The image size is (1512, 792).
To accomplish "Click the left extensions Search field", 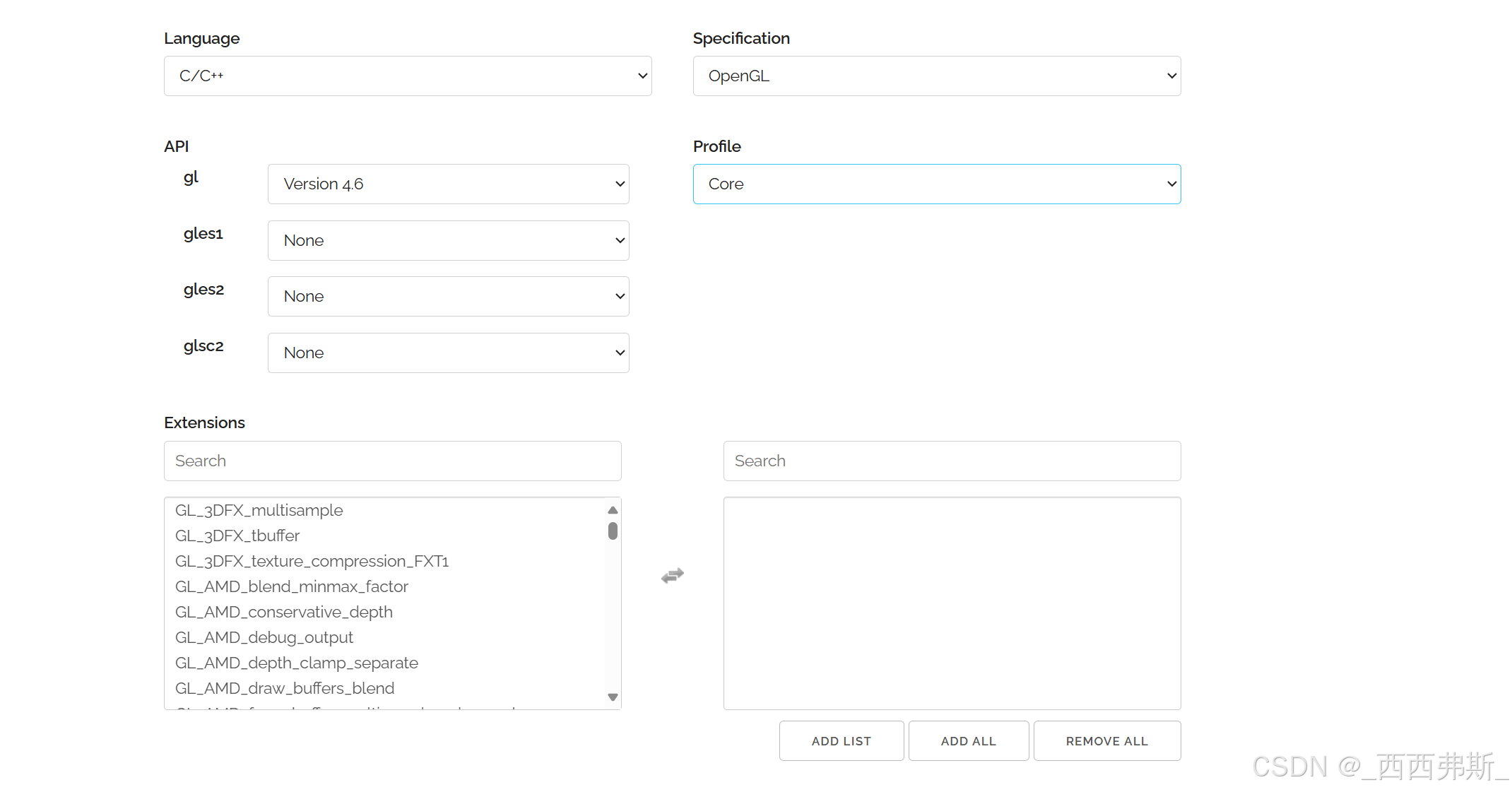I will pos(392,461).
